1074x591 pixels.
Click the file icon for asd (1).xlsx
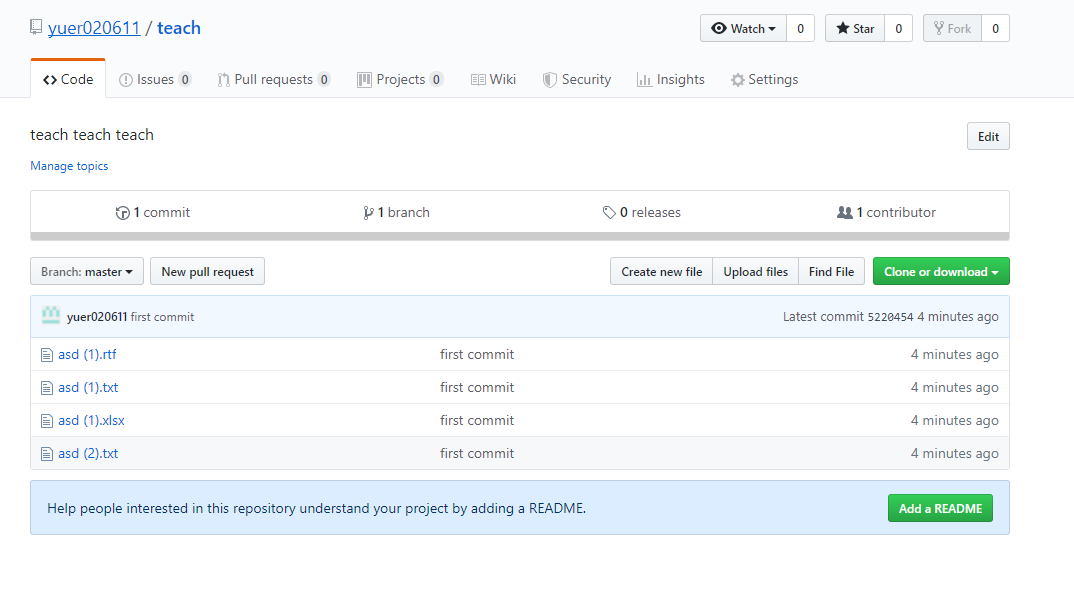point(47,420)
